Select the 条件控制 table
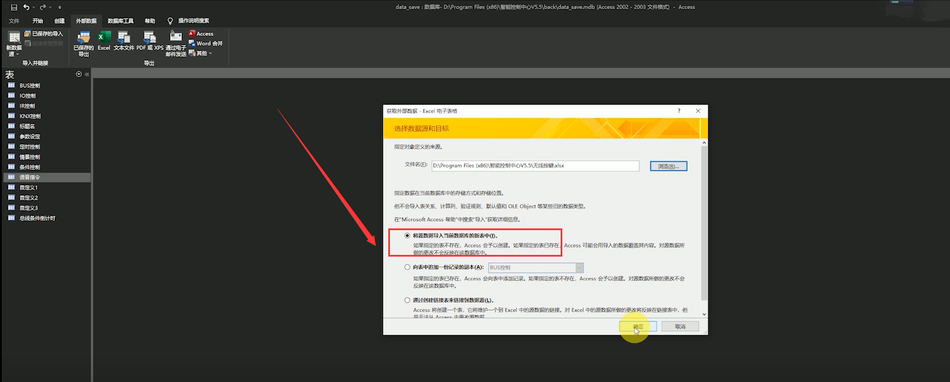The width and height of the screenshot is (950, 382). [x=46, y=167]
